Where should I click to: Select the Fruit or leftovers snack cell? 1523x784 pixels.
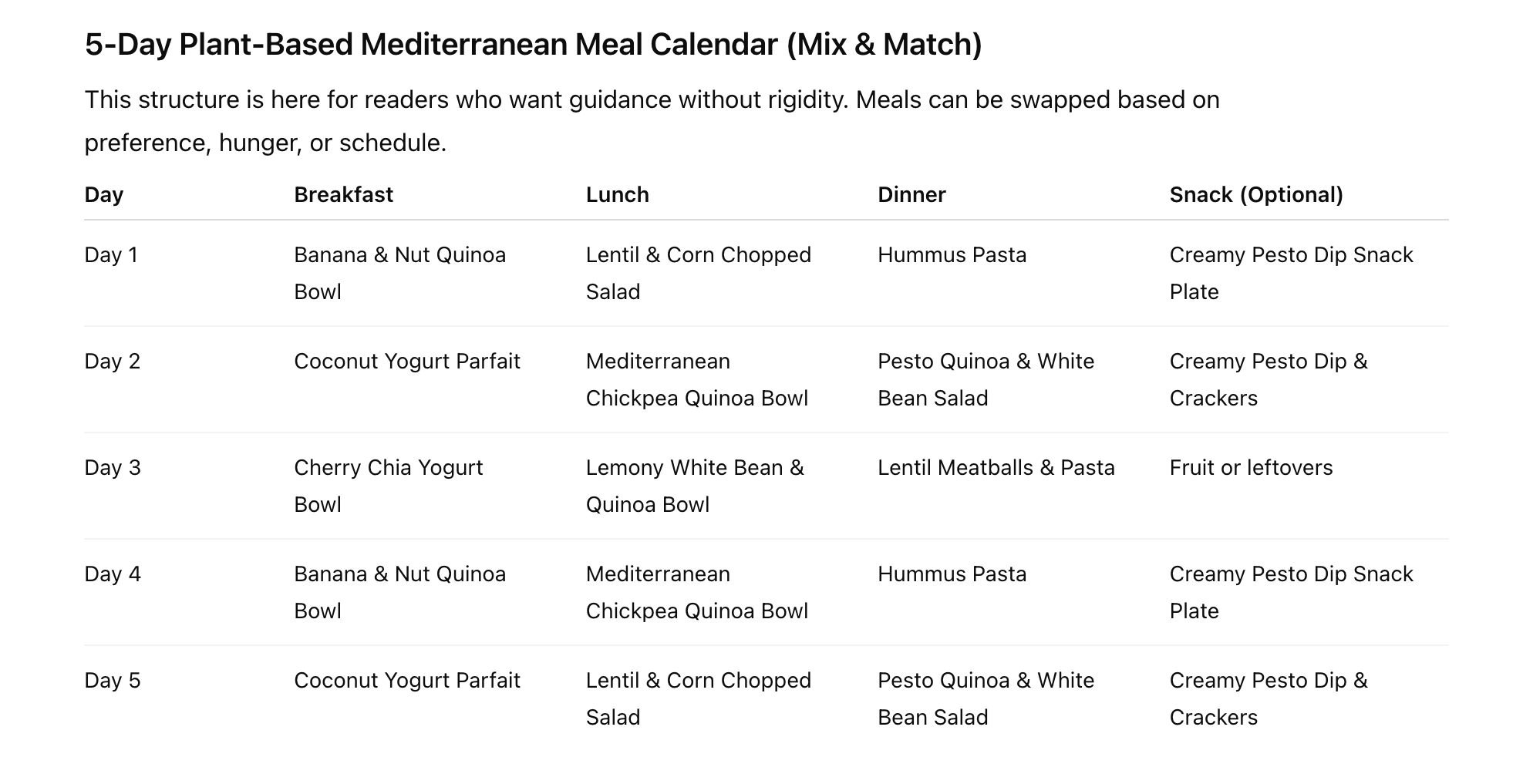pyautogui.click(x=1251, y=468)
